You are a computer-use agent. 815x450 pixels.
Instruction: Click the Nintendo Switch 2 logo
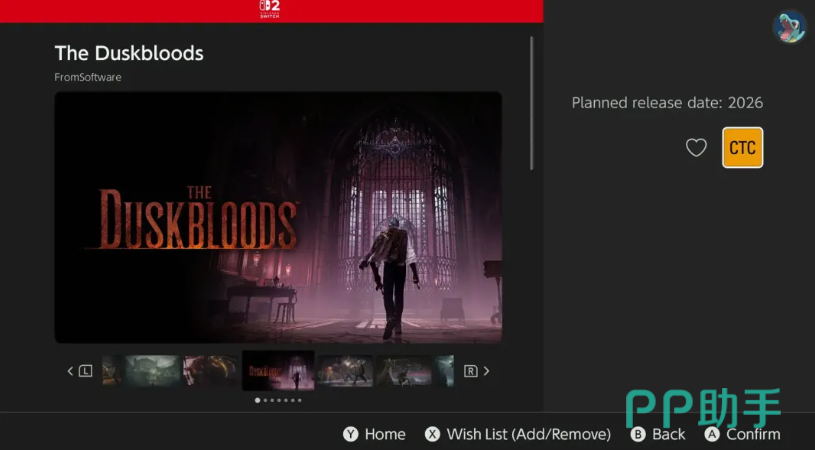[x=270, y=9]
